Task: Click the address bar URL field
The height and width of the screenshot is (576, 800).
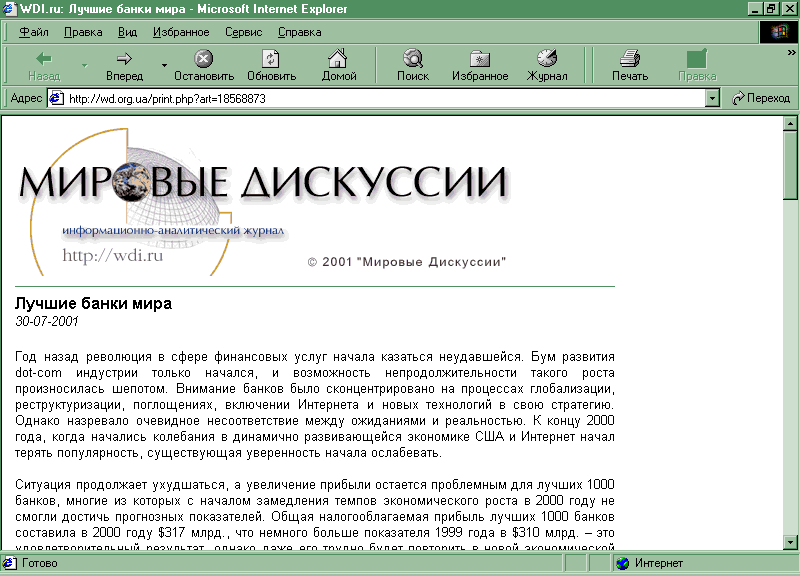Action: coord(380,98)
